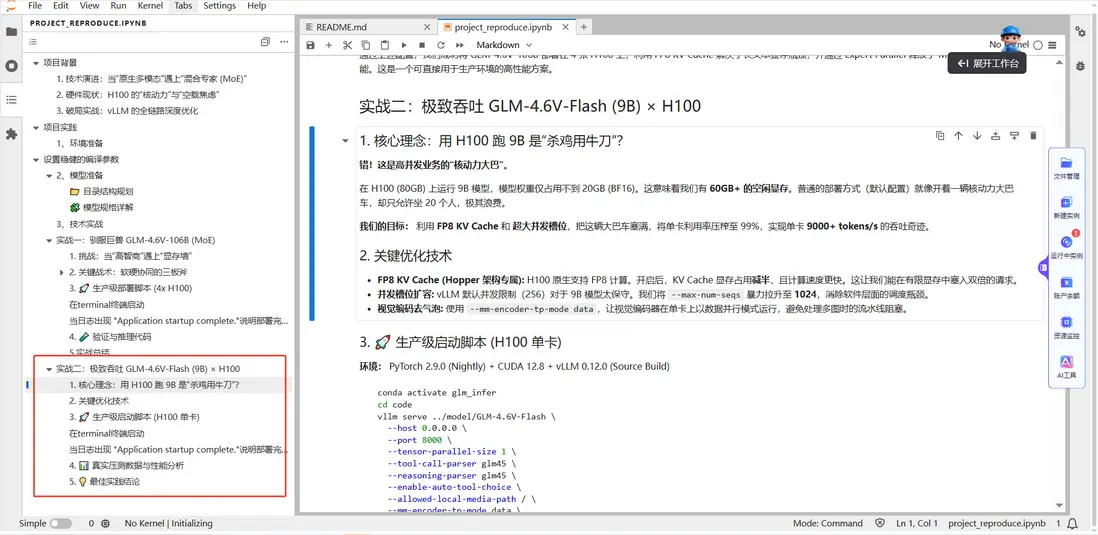This screenshot has width=1098, height=535.
Task: Select the Table of Contents sidebar icon
Action: [x=11, y=100]
